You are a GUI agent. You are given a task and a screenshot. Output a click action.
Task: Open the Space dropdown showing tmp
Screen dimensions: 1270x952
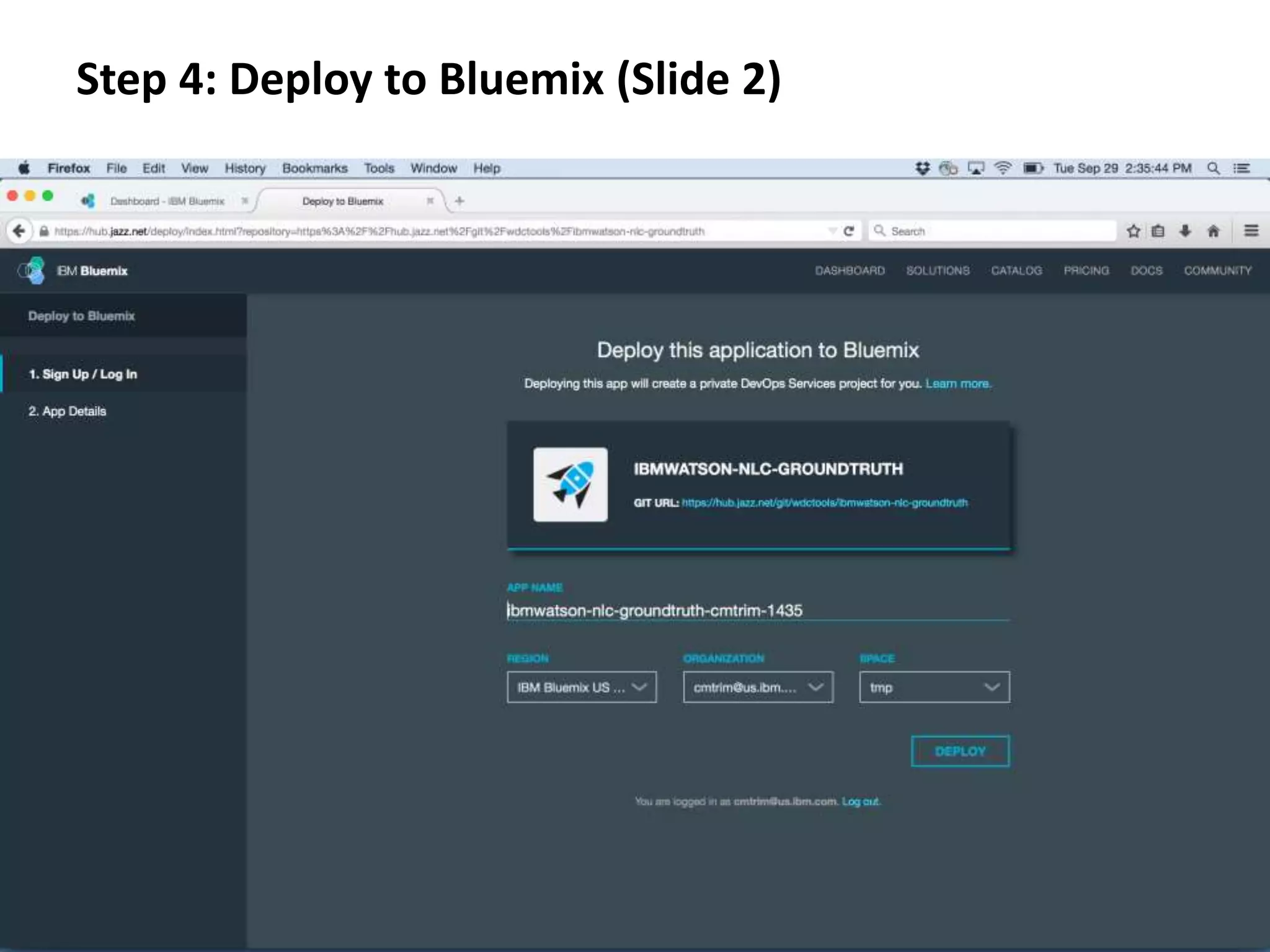pos(935,687)
